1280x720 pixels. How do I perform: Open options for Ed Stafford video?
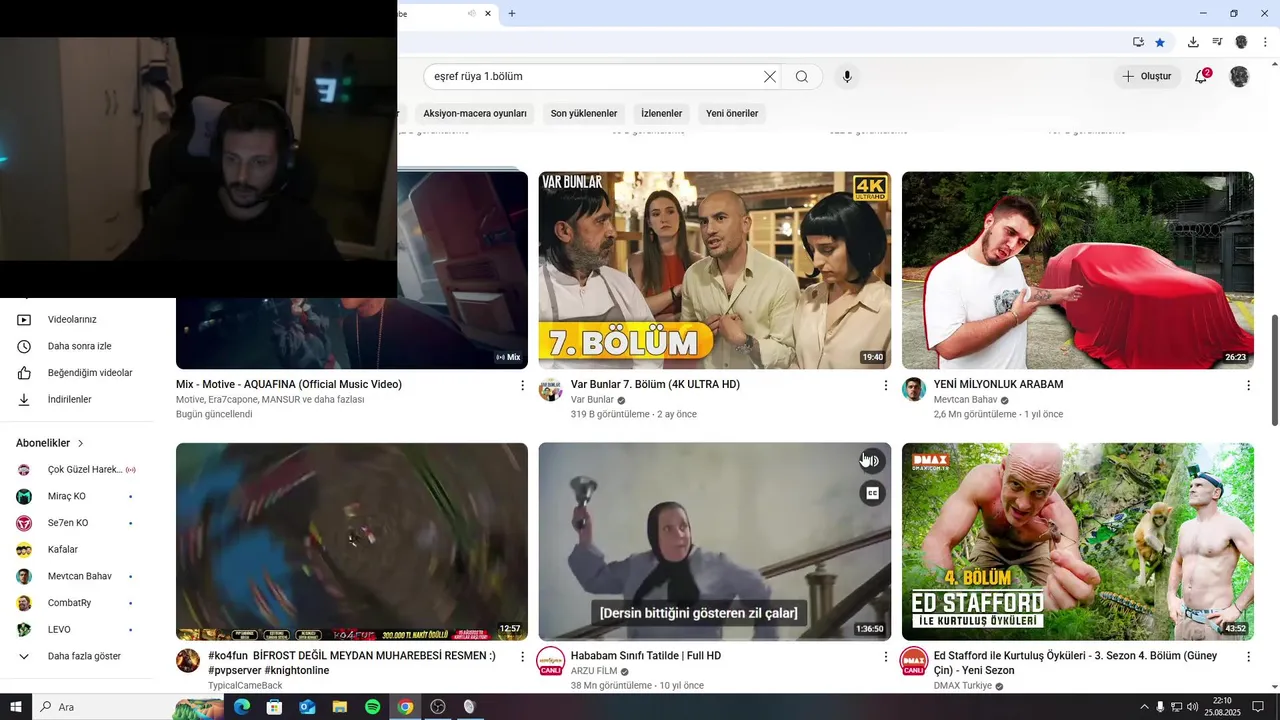click(x=1248, y=656)
